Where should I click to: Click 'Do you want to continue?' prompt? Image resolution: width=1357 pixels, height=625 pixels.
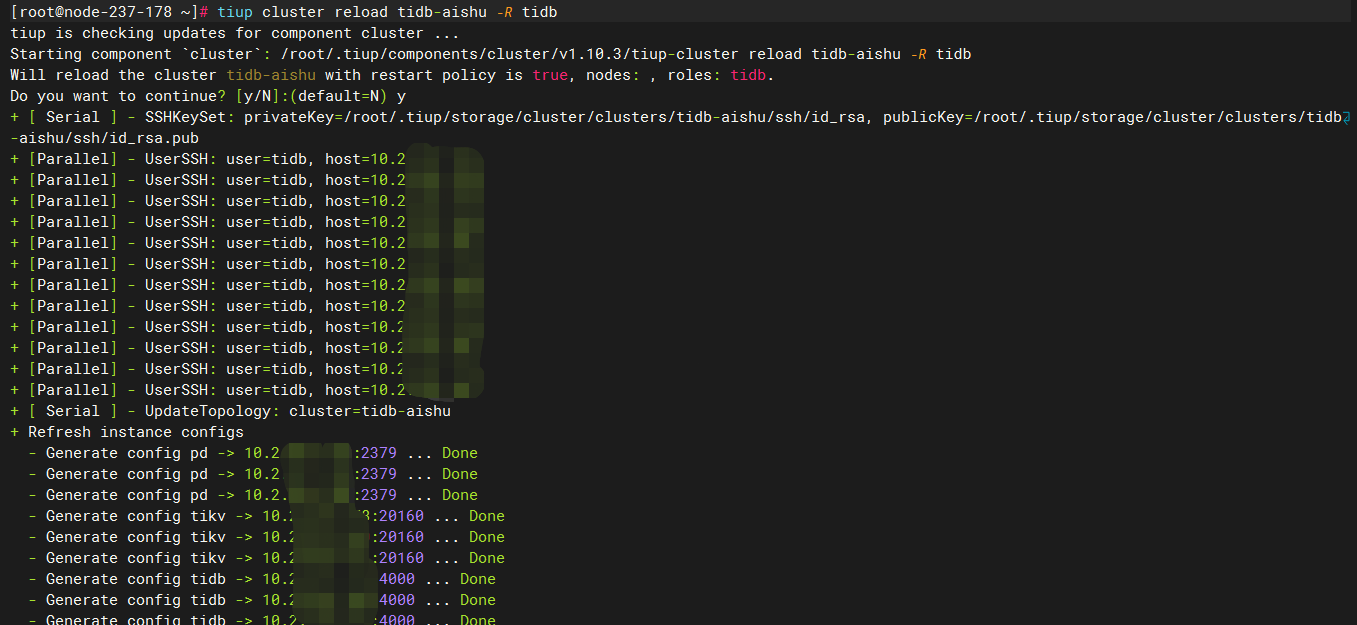[x=118, y=96]
